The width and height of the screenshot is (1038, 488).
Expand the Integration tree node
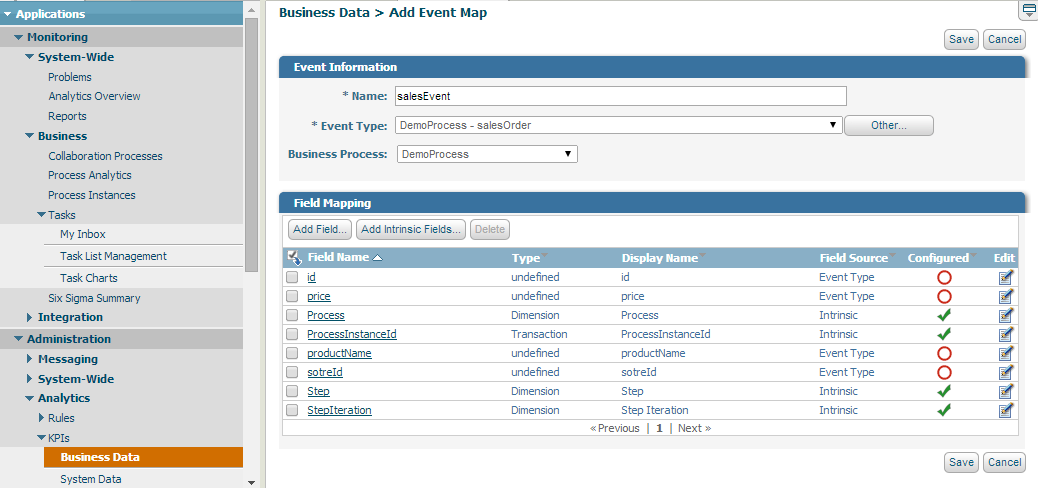pos(29,318)
